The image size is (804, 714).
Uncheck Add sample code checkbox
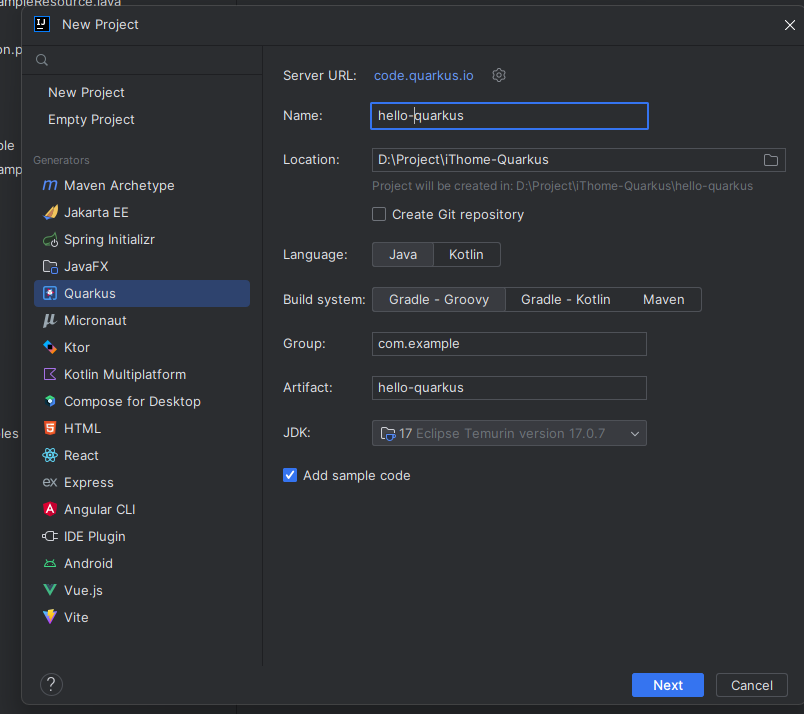(x=290, y=475)
